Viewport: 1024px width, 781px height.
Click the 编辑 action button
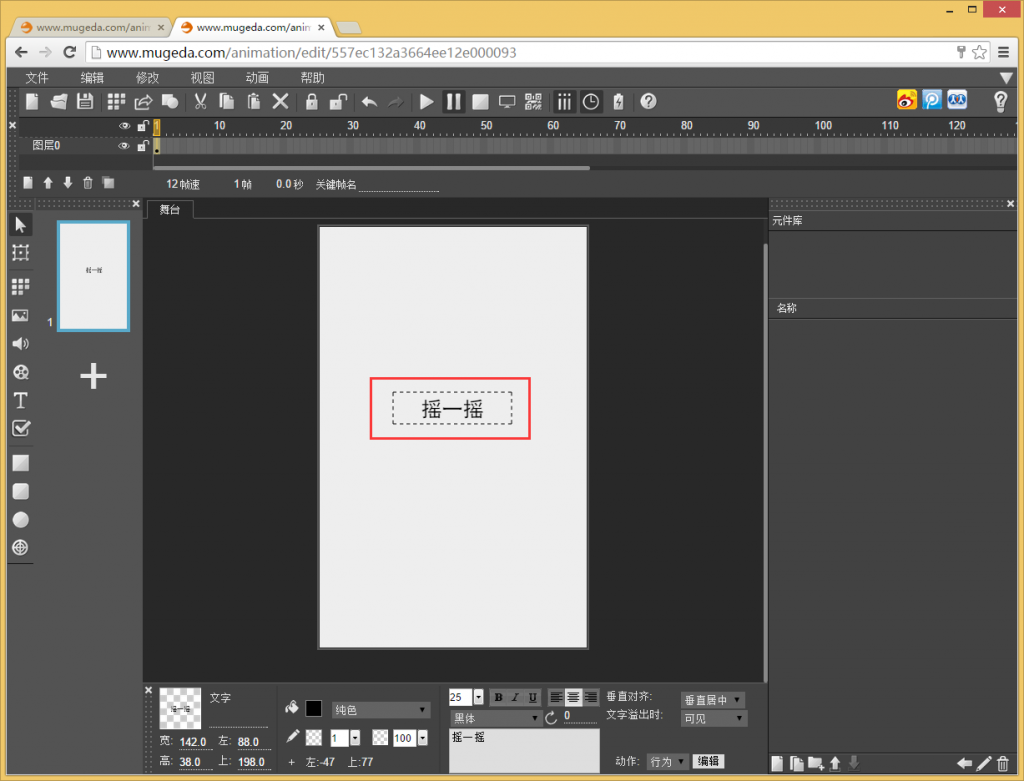click(708, 761)
